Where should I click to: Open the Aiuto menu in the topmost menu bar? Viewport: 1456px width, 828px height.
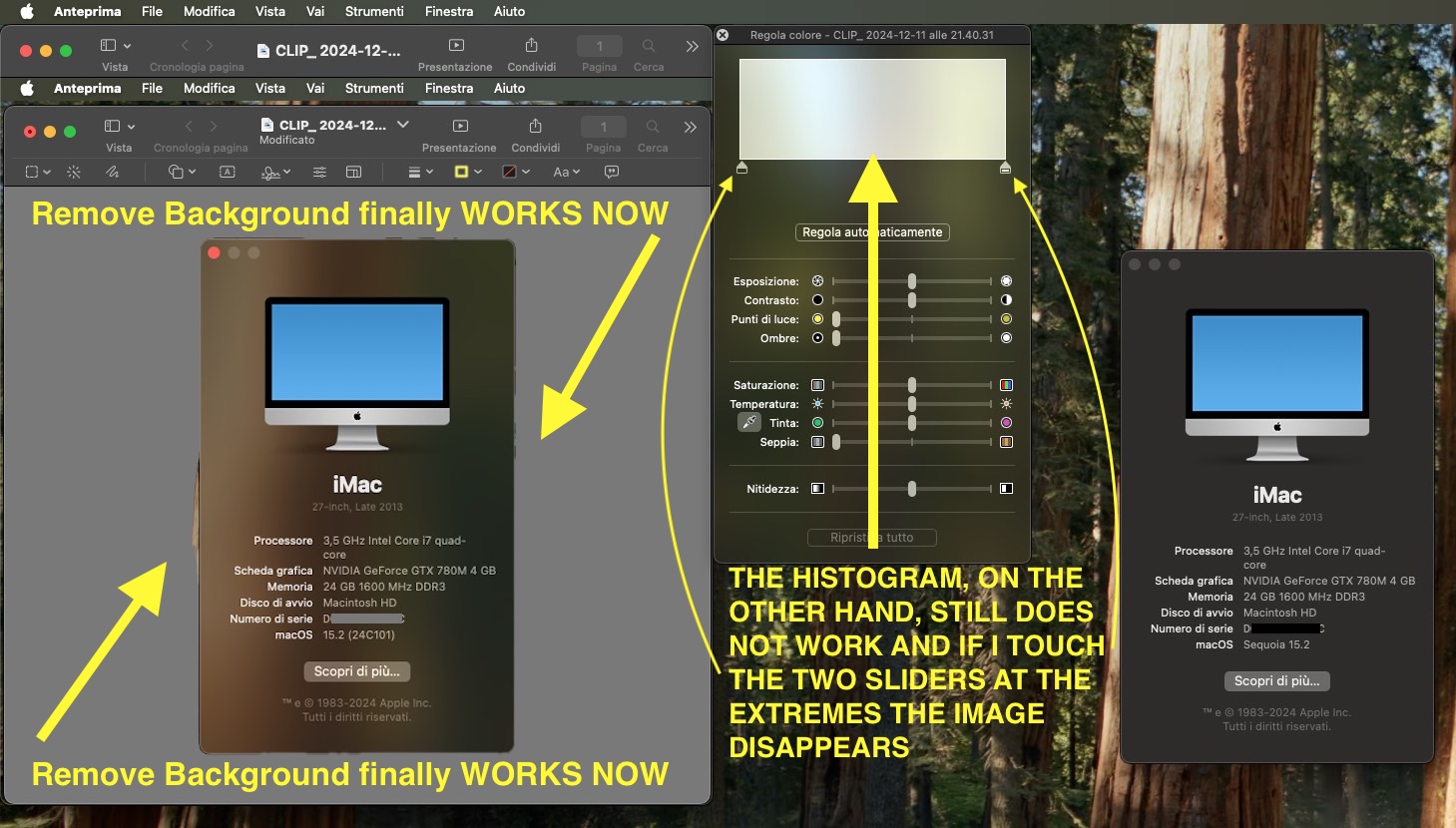tap(509, 11)
